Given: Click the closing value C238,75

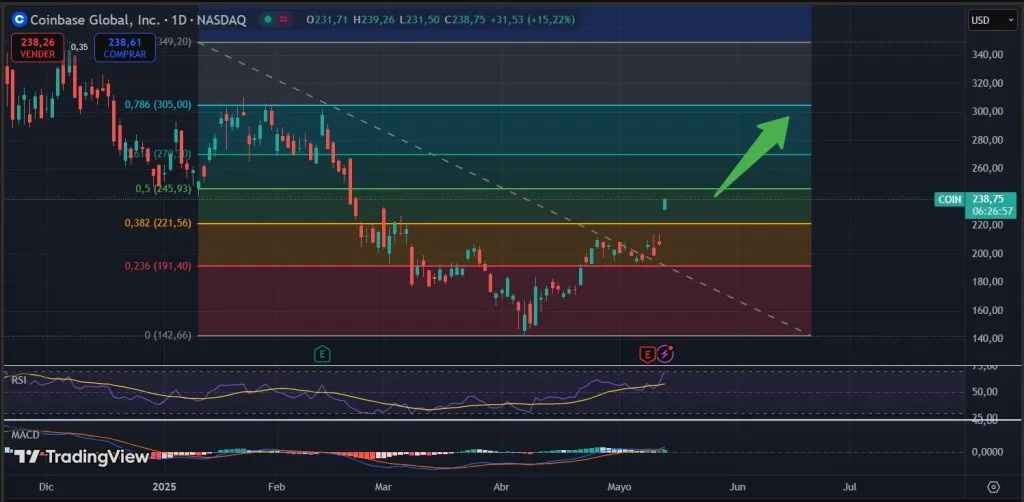Looking at the screenshot, I should (x=464, y=20).
